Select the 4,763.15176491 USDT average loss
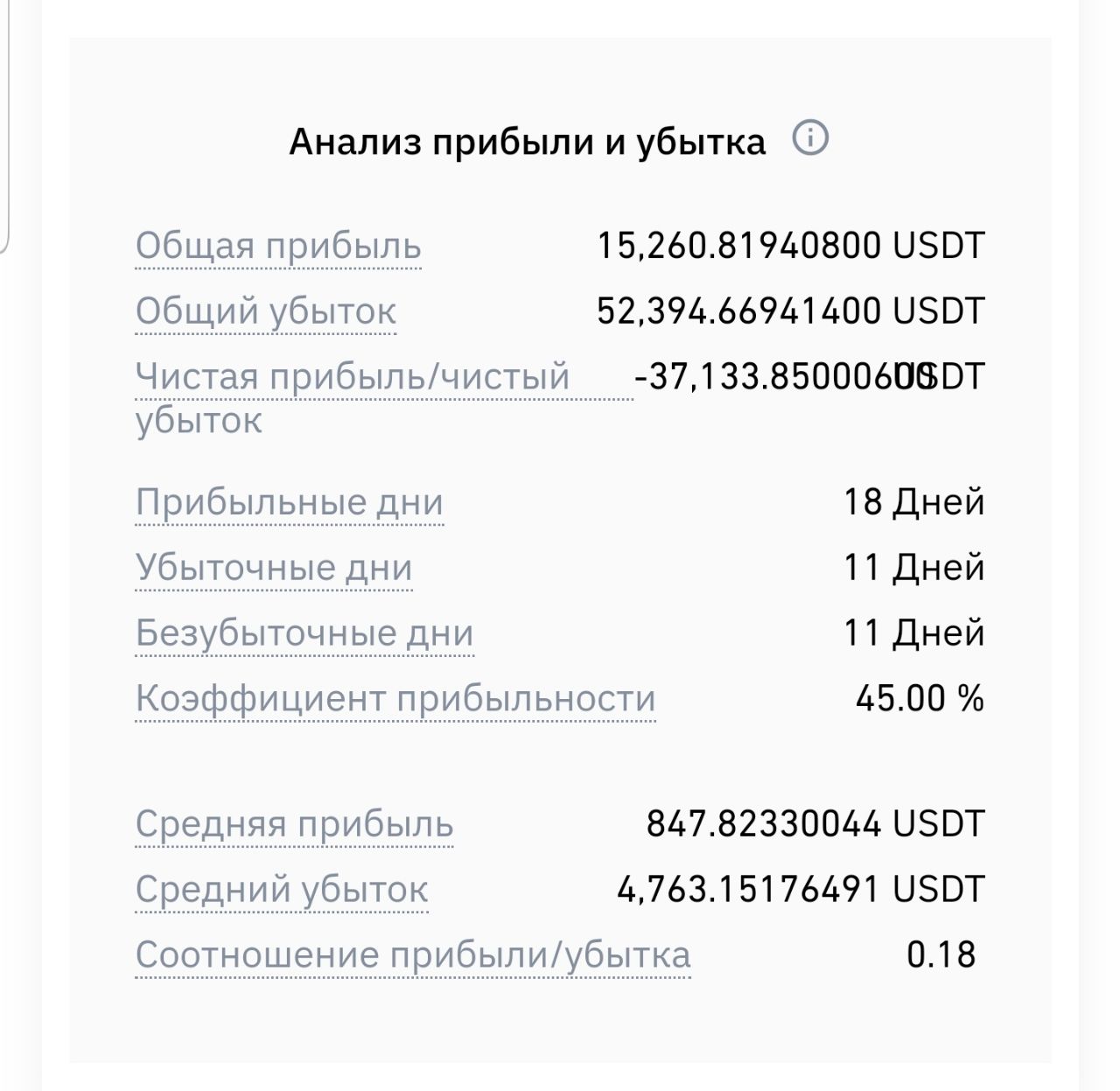Viewport: 1120px width, 1091px height. [801, 890]
